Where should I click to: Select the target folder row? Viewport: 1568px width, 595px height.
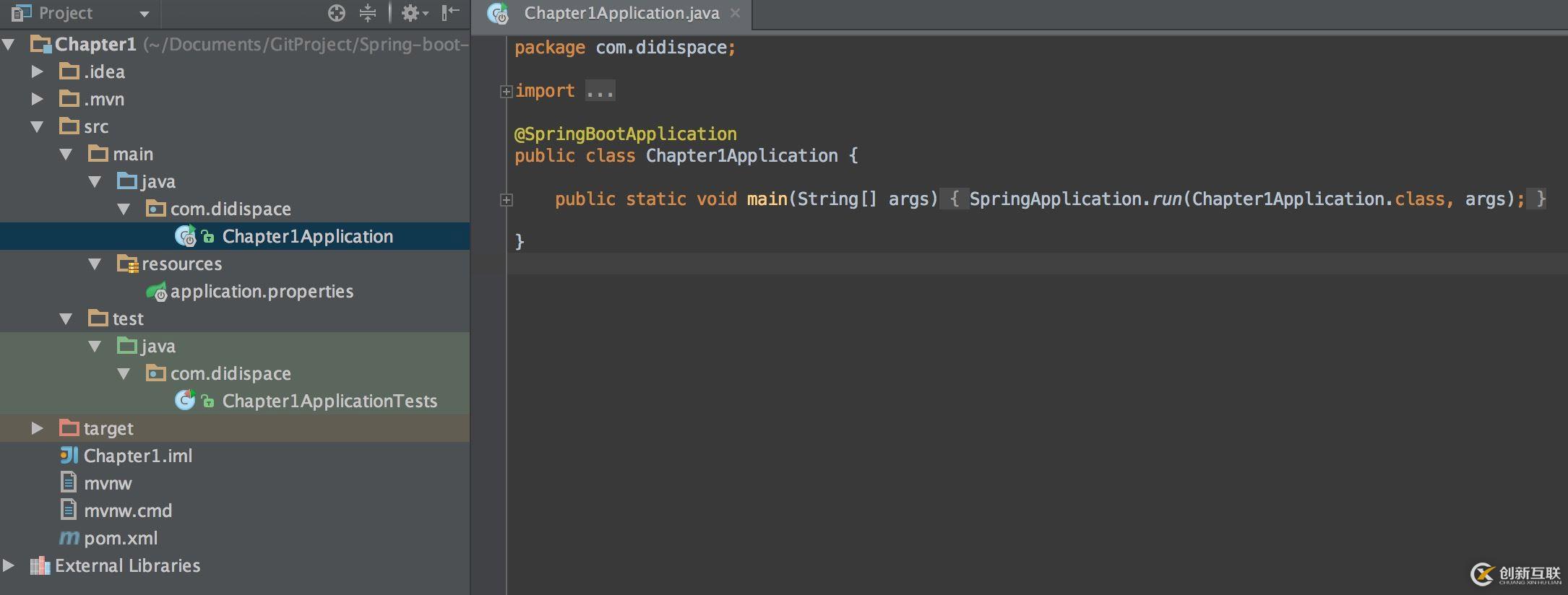pyautogui.click(x=235, y=428)
